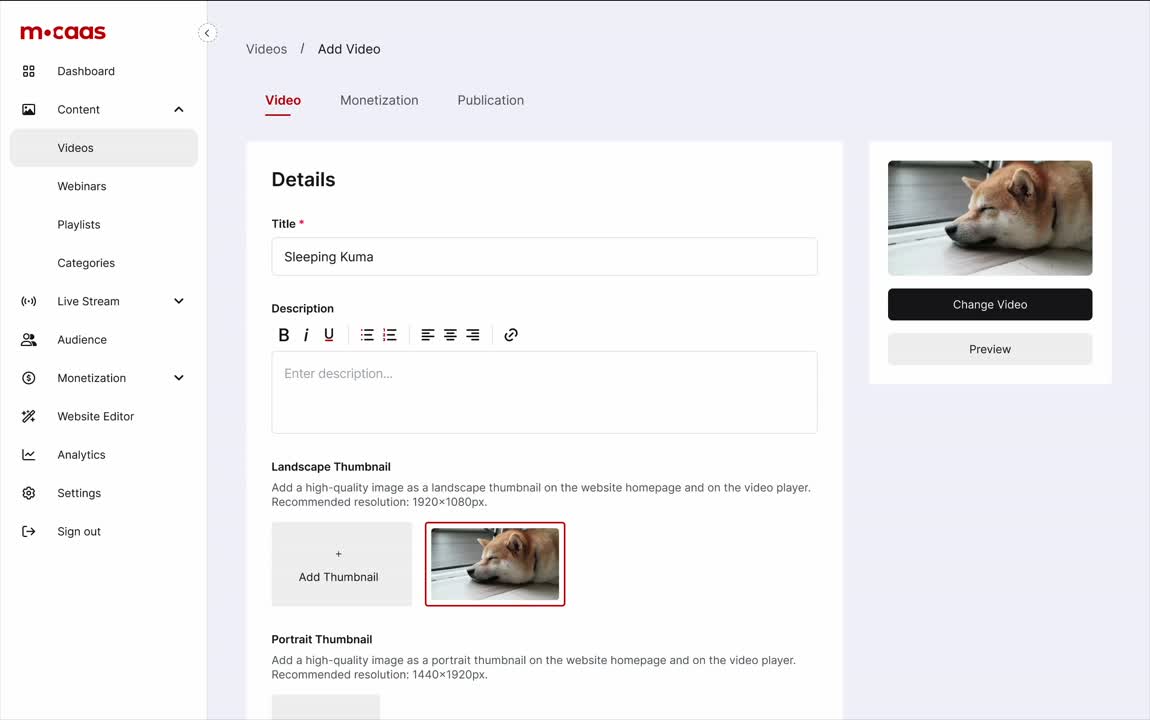This screenshot has width=1150, height=720.
Task: Align description text to the left
Action: point(428,335)
